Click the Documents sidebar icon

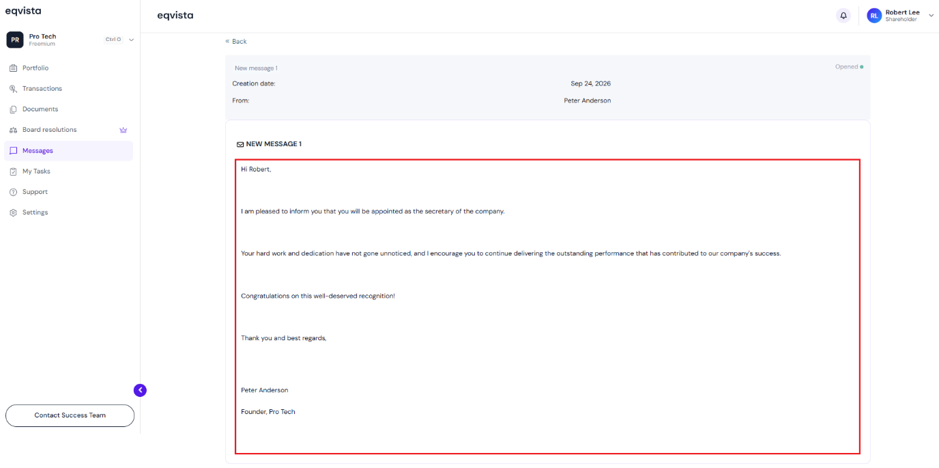pyautogui.click(x=13, y=109)
